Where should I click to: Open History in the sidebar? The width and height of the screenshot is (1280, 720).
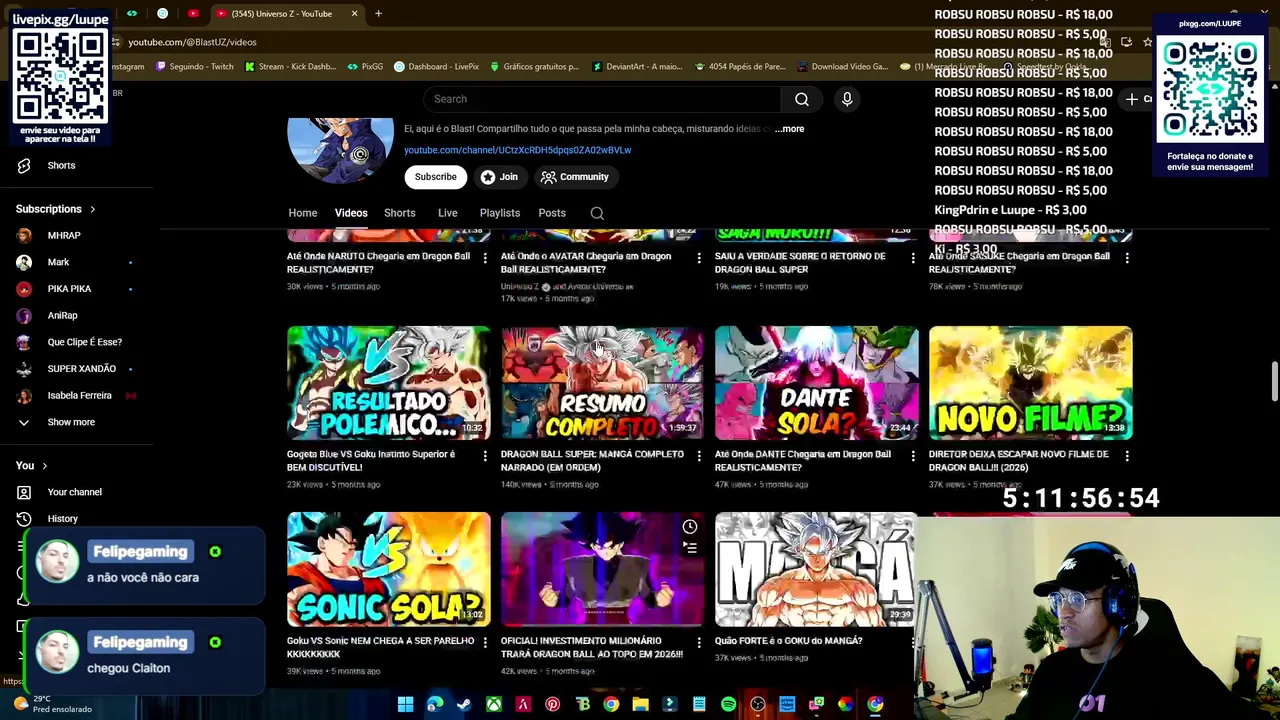pos(62,519)
